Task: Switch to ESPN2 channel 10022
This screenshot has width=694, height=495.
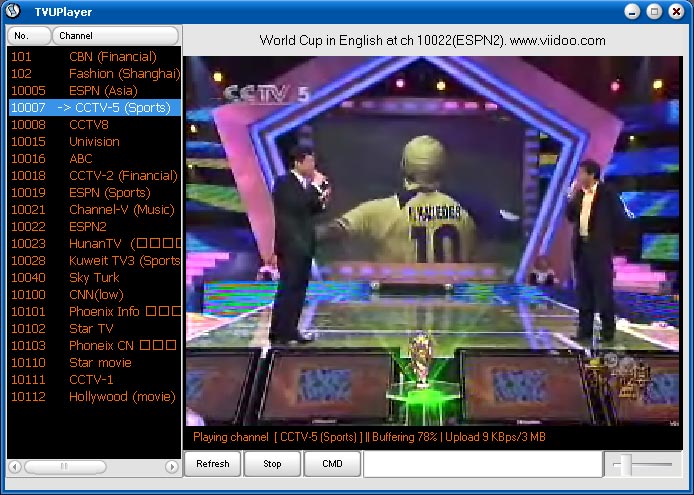Action: (x=95, y=226)
